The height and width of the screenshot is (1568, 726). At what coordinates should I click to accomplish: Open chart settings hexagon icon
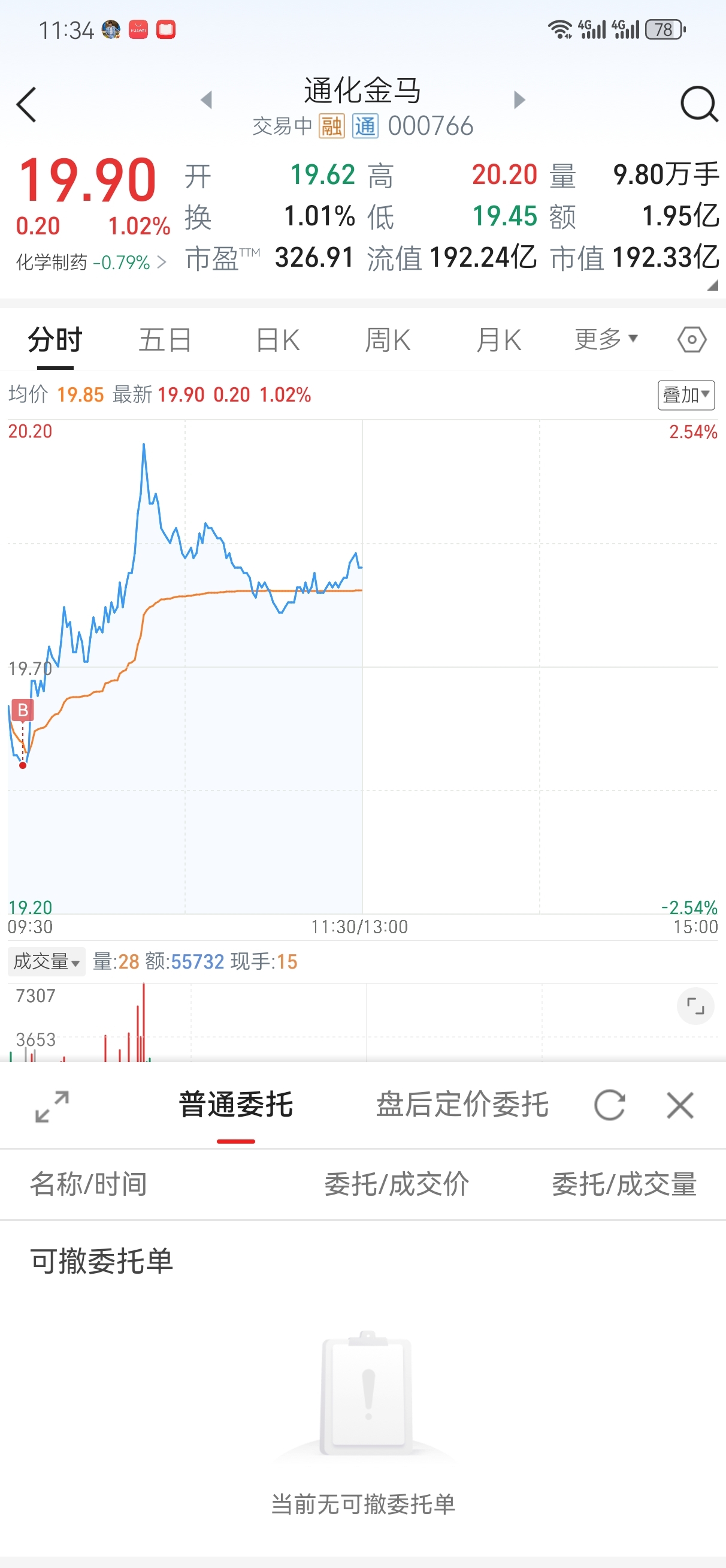click(692, 340)
